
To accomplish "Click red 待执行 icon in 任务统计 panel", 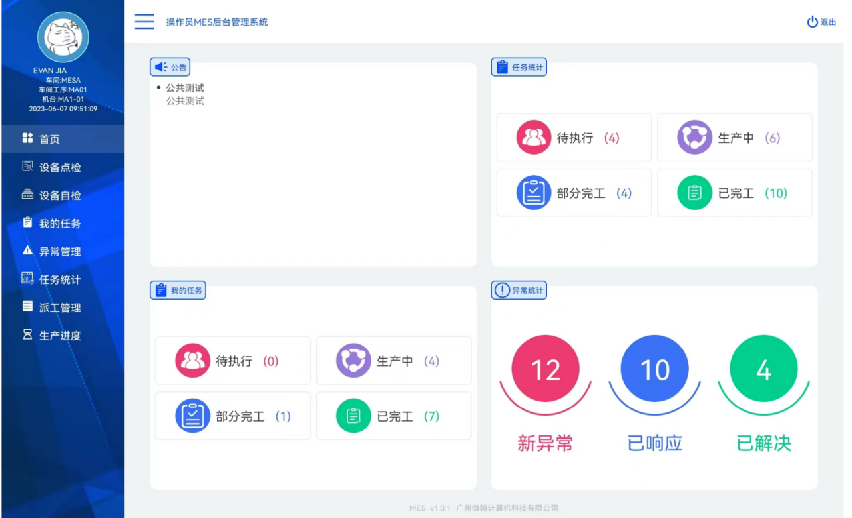I will [x=534, y=138].
